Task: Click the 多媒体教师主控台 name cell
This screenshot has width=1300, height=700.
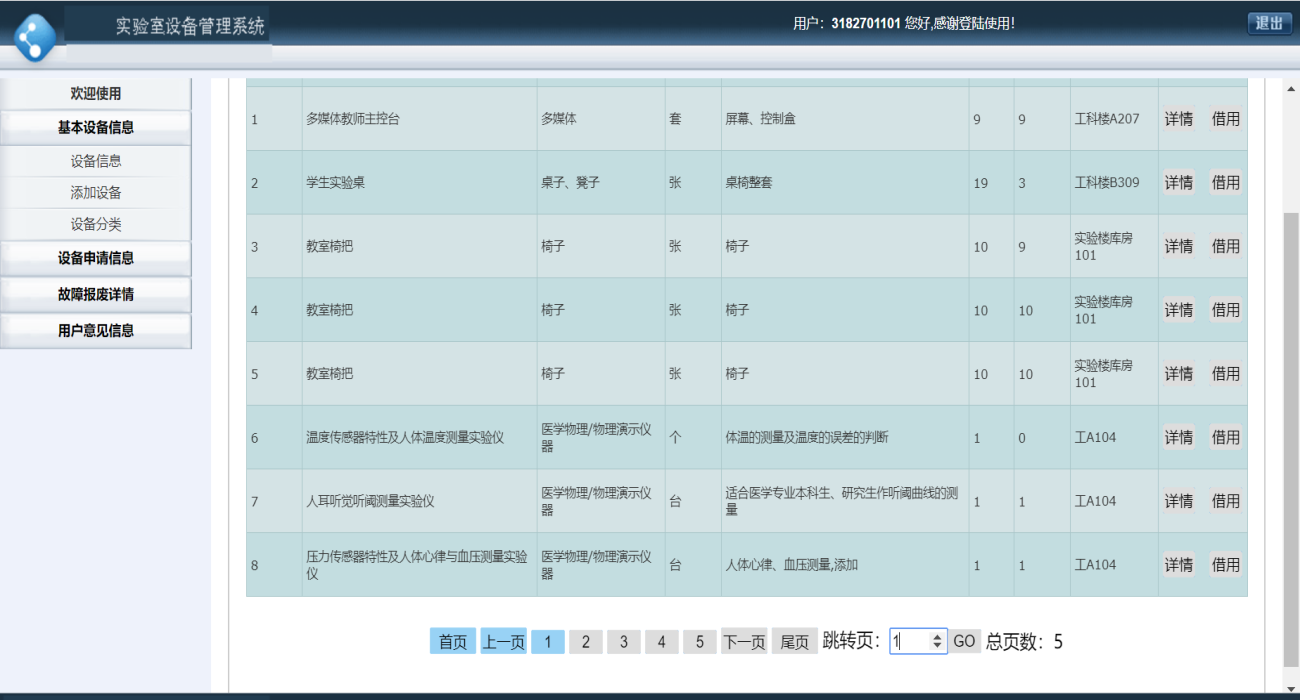Action: [x=420, y=119]
